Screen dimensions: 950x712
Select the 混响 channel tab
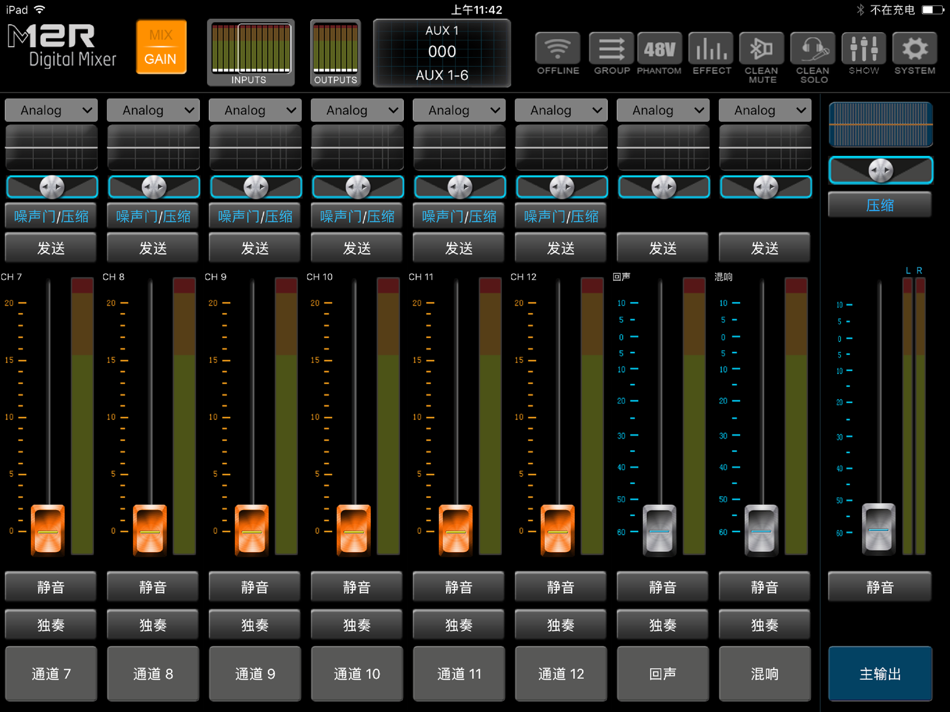tap(765, 674)
